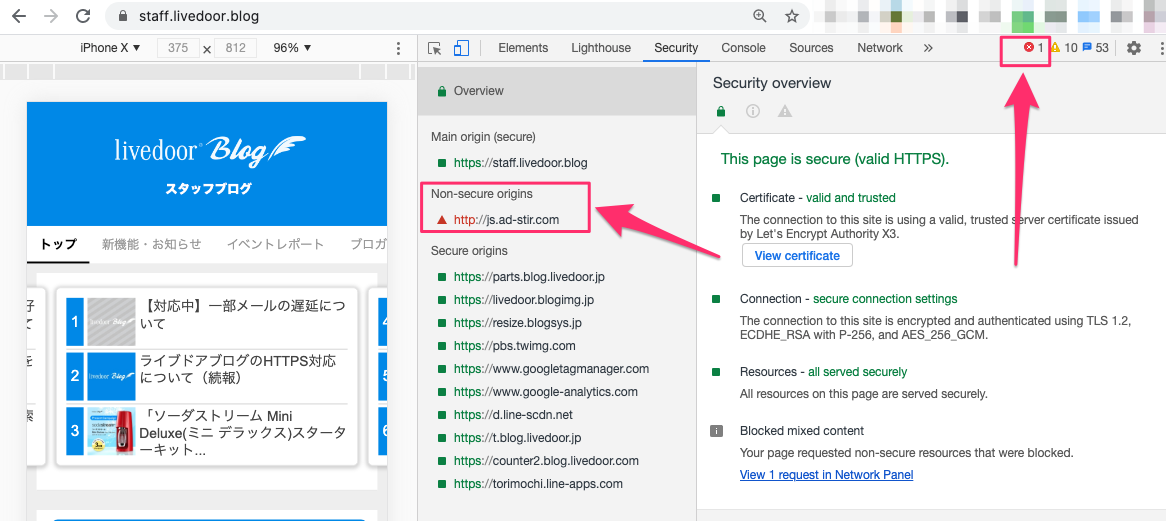Open the 96% zoom dropdown
The image size is (1166, 521).
coord(292,48)
